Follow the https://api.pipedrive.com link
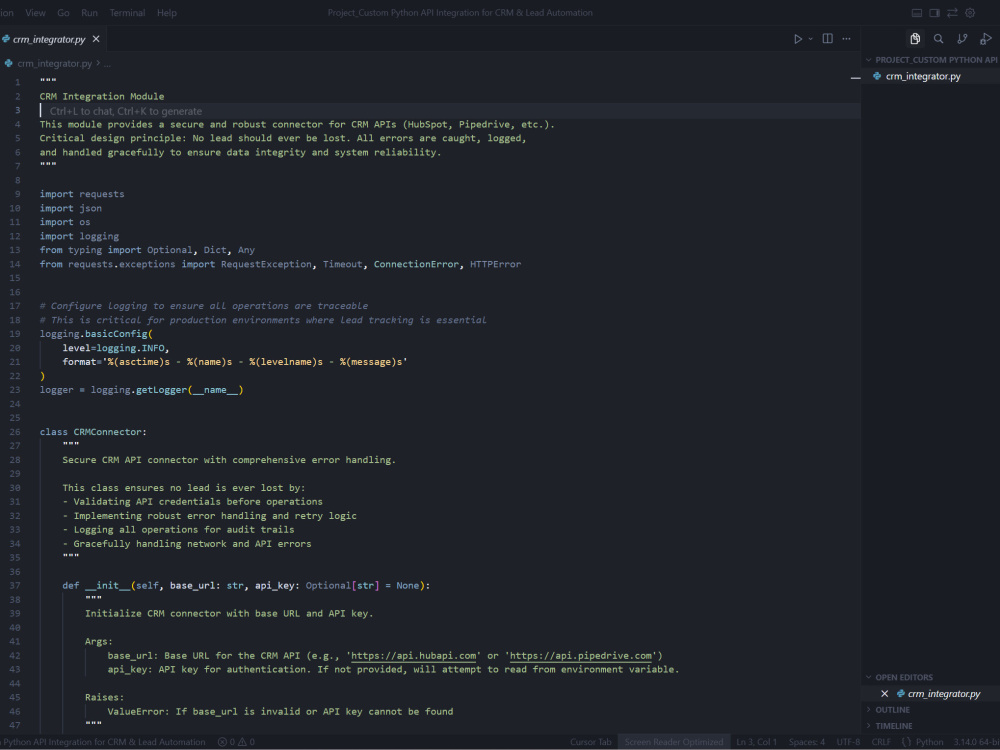 pyautogui.click(x=580, y=655)
